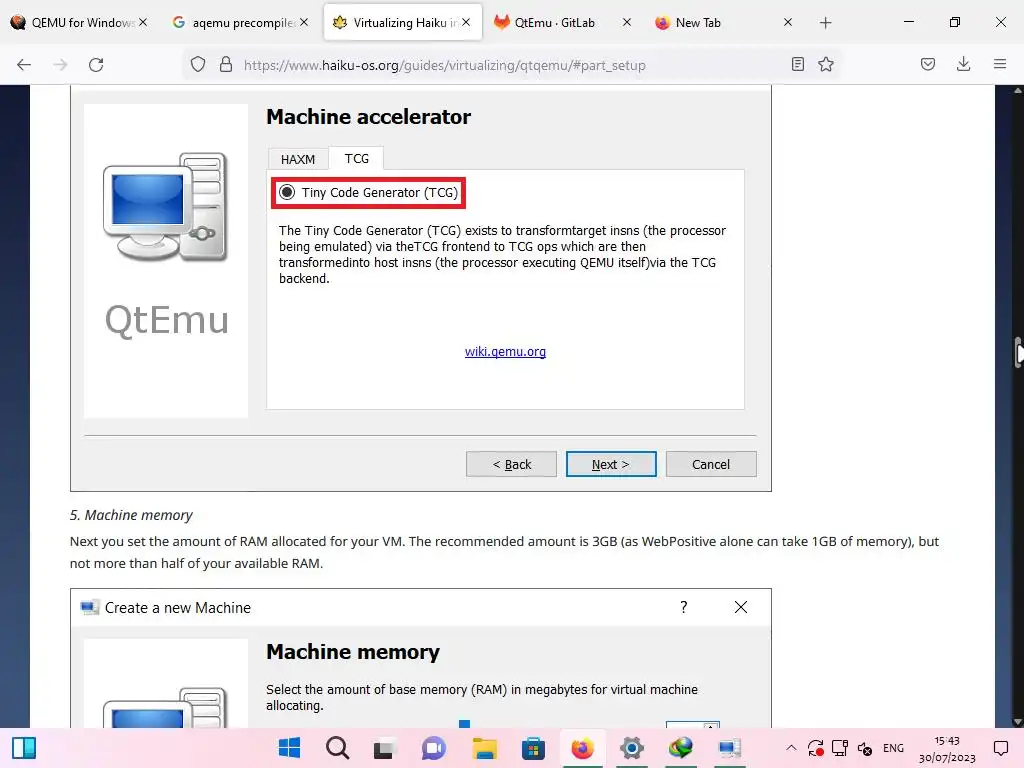This screenshot has width=1024, height=768.
Task: Close the QtEmu GitLab tab
Action: point(626,22)
